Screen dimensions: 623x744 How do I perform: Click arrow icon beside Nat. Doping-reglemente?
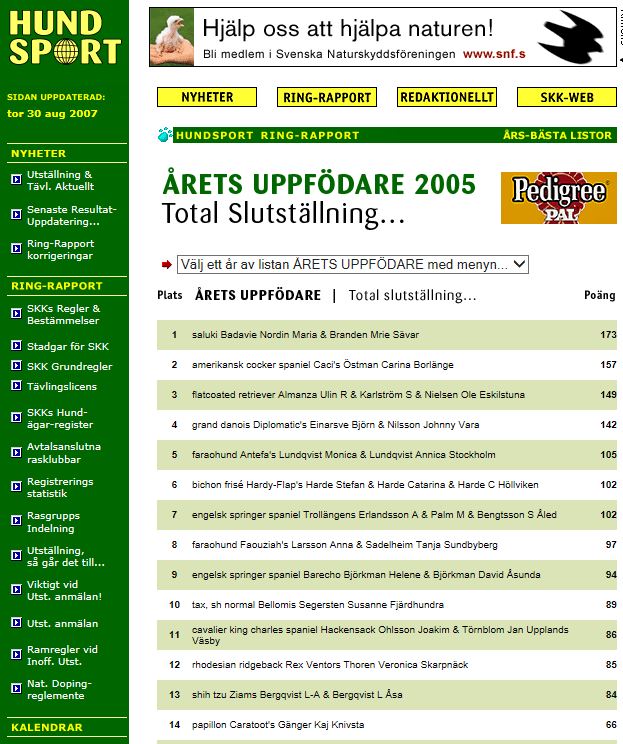[16, 688]
